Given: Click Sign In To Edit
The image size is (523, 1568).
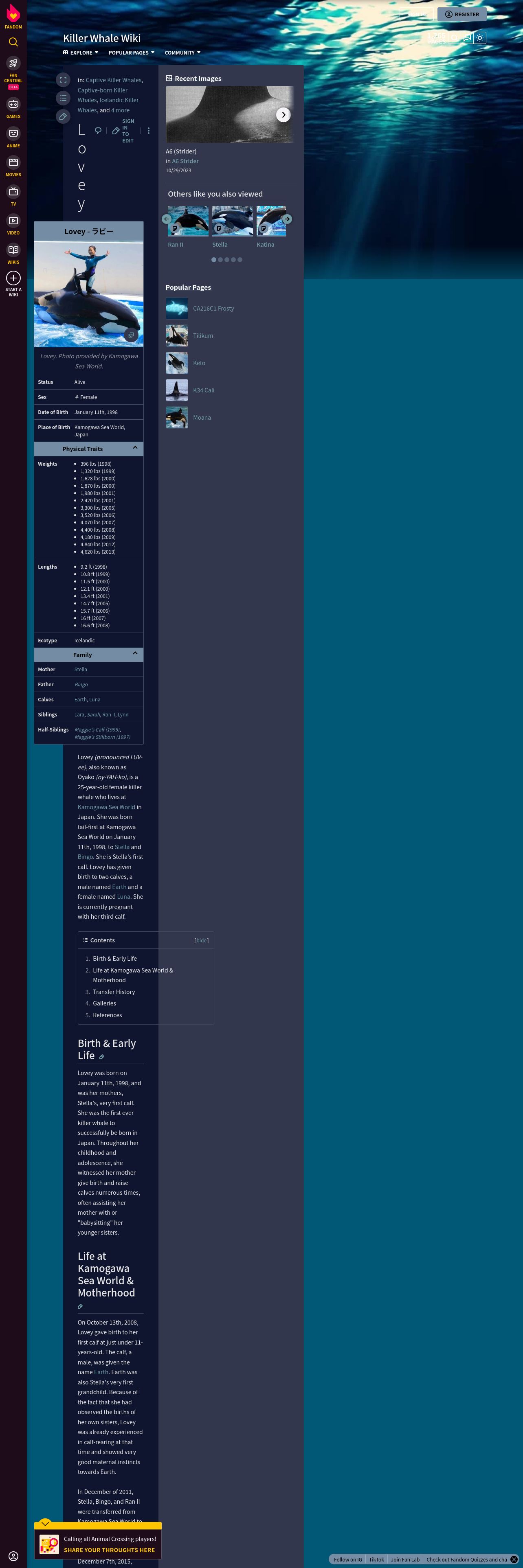Looking at the screenshot, I should (123, 131).
